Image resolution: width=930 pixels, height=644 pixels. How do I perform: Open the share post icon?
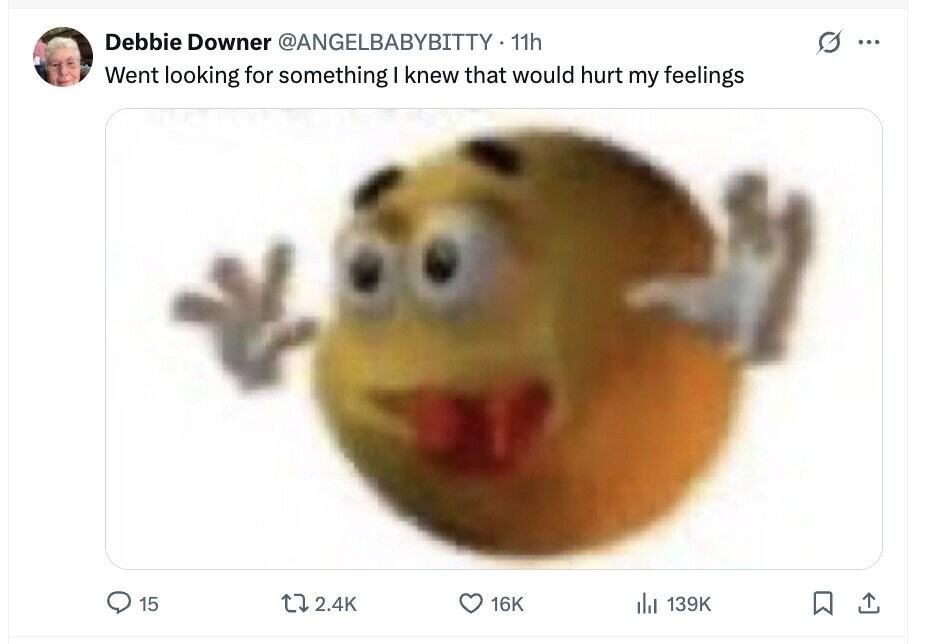pyautogui.click(x=869, y=604)
